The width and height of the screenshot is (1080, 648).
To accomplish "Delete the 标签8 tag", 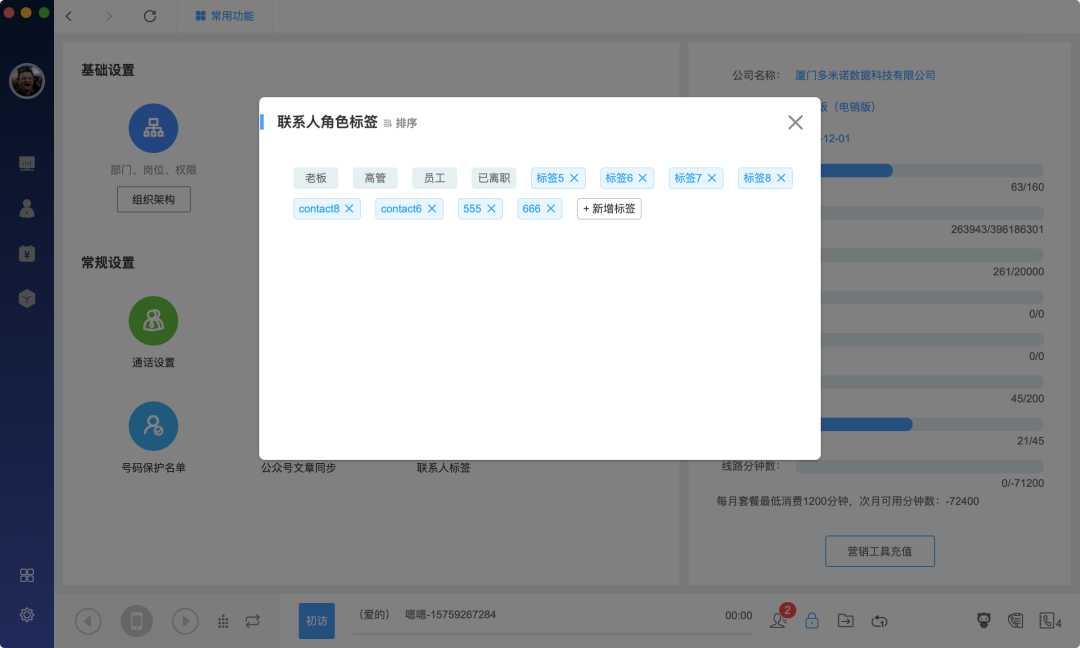I will [781, 178].
